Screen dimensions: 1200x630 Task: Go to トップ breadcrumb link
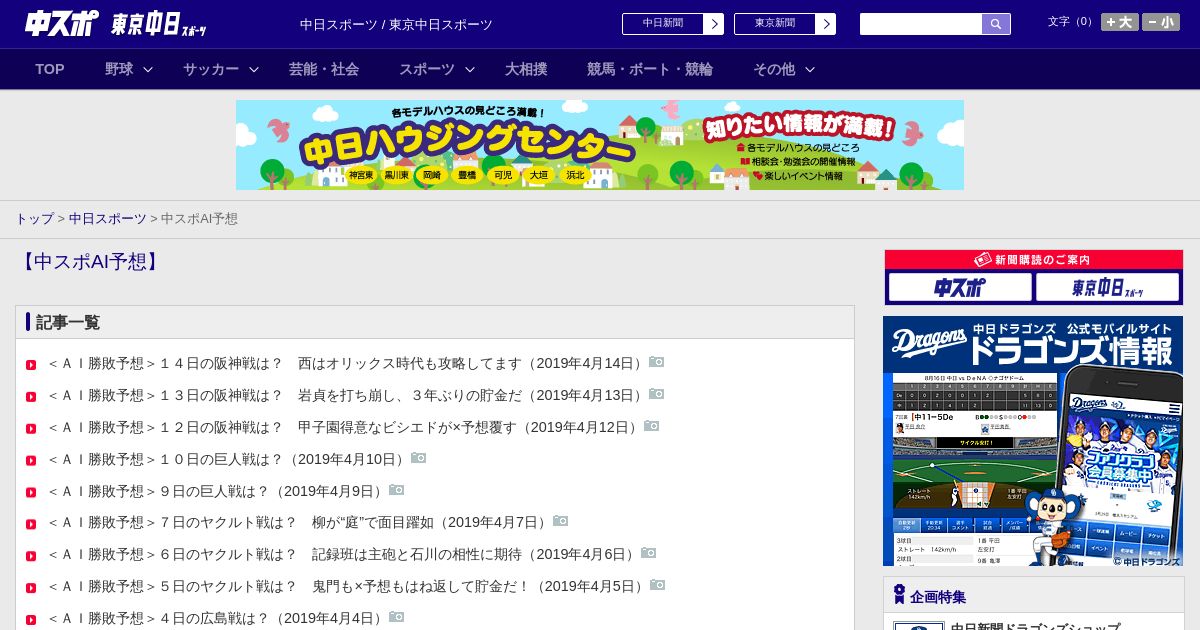coord(34,218)
